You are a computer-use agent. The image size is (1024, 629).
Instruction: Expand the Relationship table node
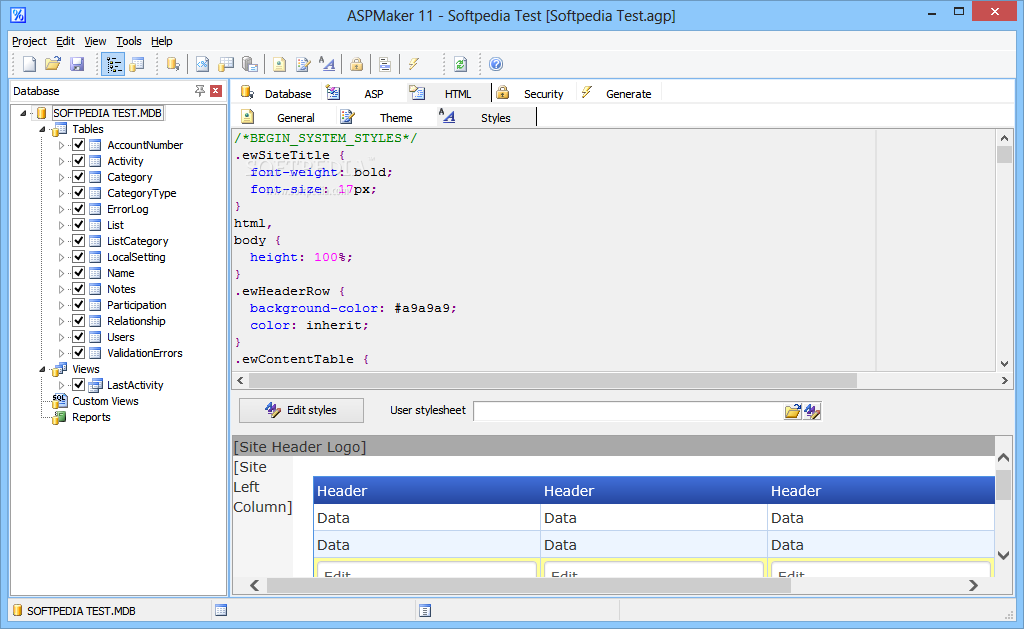tap(61, 321)
